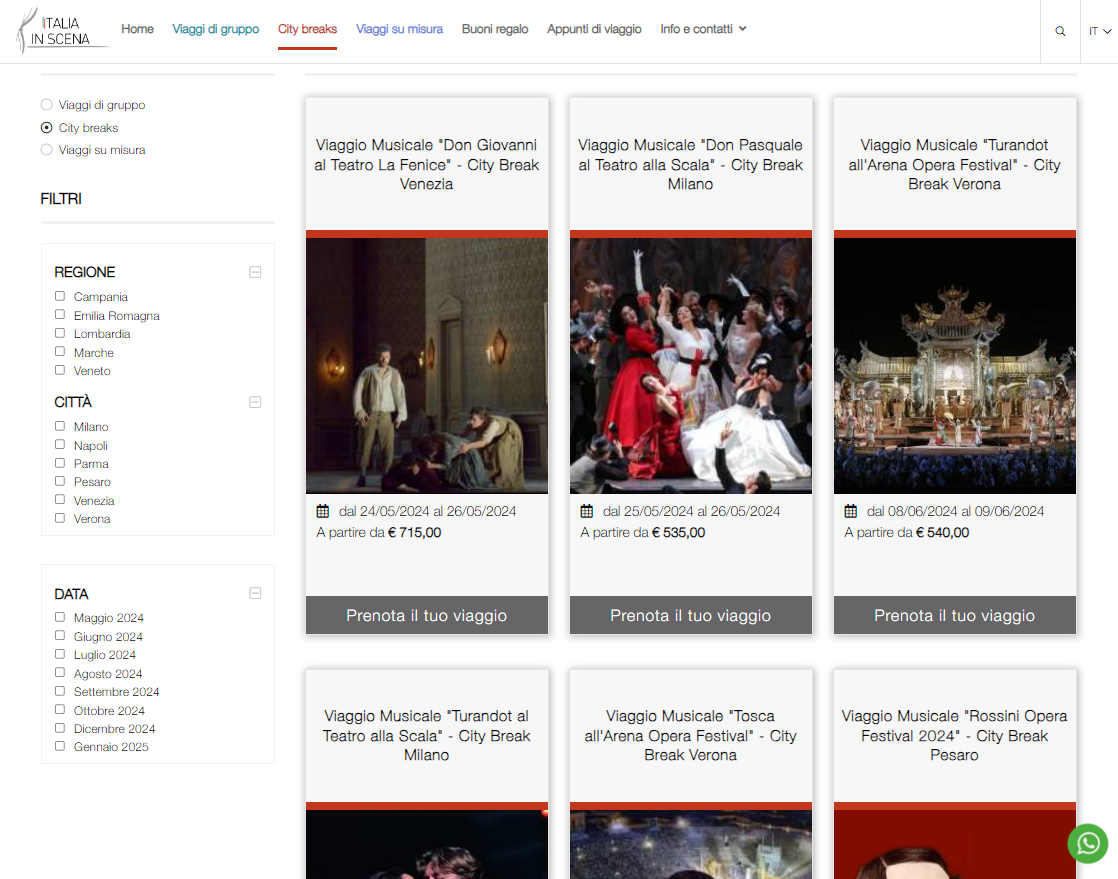The width and height of the screenshot is (1118, 879).
Task: Check the Veneto region checkbox
Action: pyautogui.click(x=60, y=370)
